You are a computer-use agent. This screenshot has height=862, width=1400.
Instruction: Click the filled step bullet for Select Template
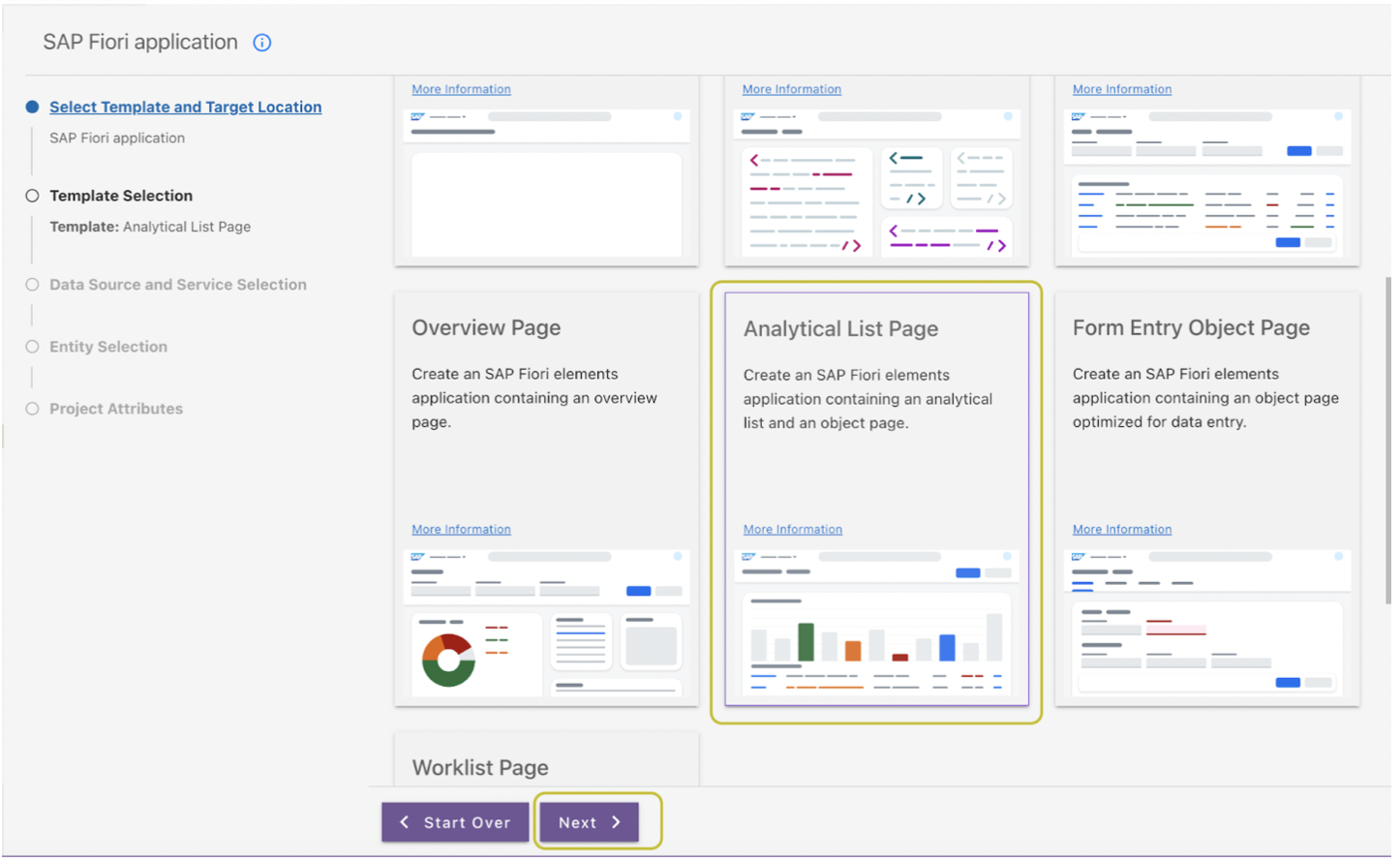(32, 108)
